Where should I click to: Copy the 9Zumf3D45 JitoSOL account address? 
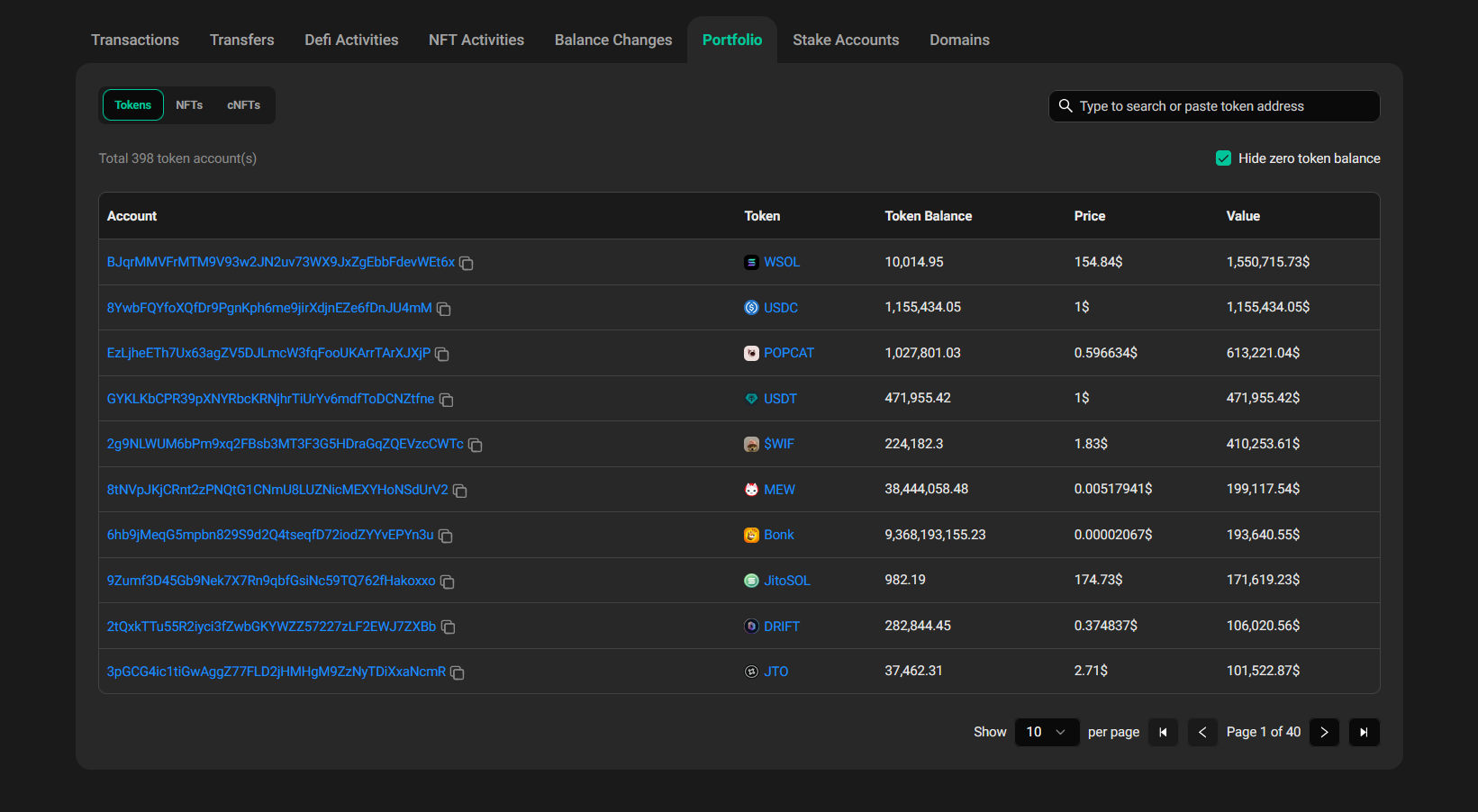point(447,582)
